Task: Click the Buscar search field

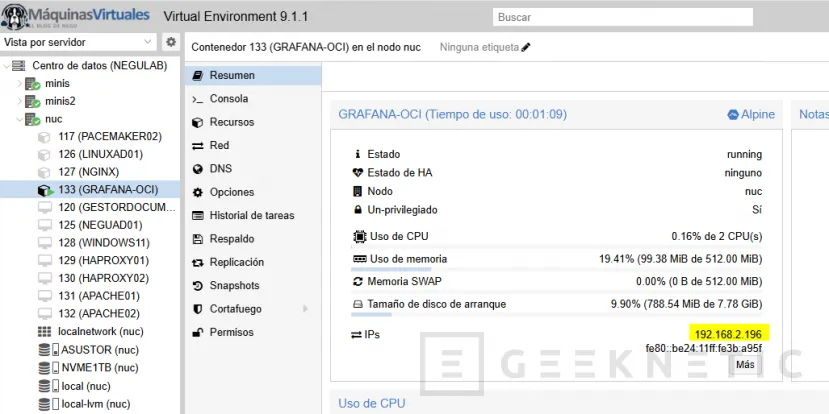Action: [x=623, y=17]
